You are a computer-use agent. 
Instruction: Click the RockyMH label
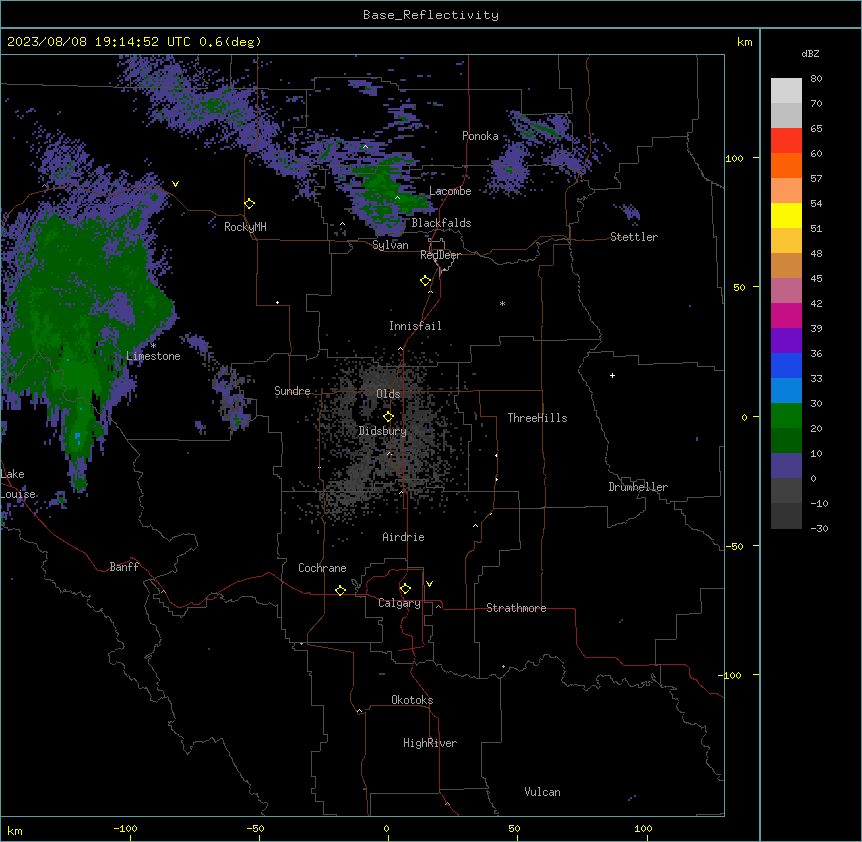coord(245,227)
